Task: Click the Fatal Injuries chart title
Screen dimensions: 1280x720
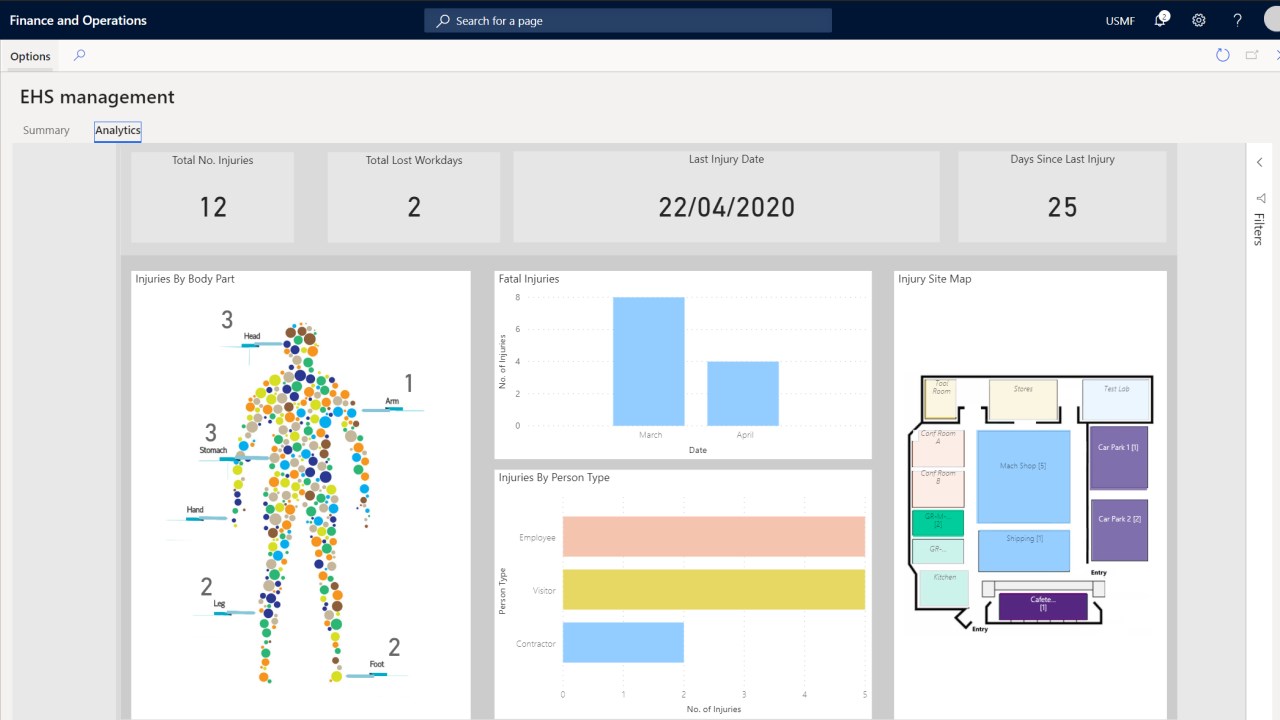Action: tap(529, 279)
